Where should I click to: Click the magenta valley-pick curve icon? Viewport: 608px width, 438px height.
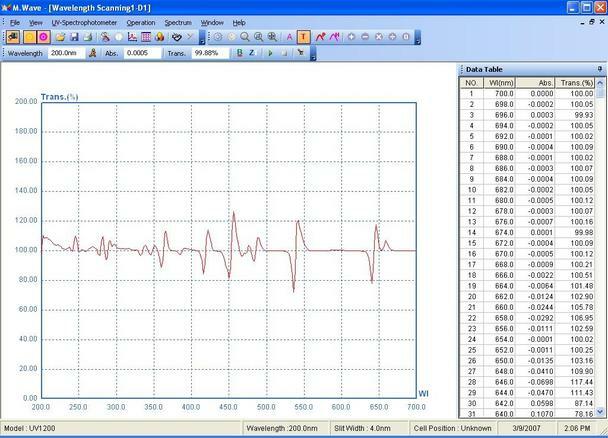point(334,37)
